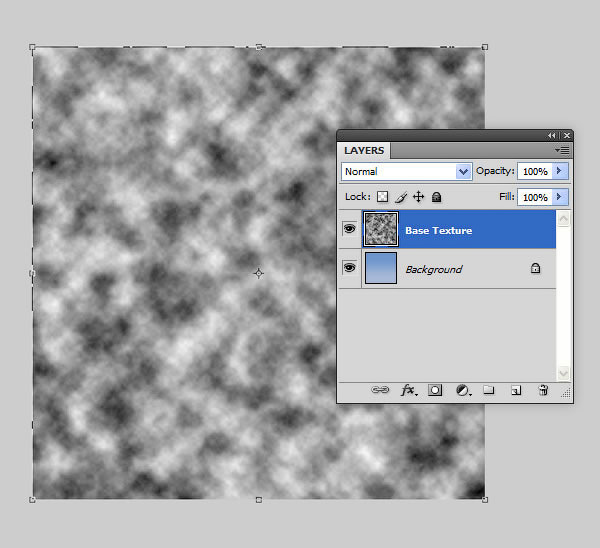Collapse the Layers panel to icons
Screen dimensions: 600x548
pos(551,135)
